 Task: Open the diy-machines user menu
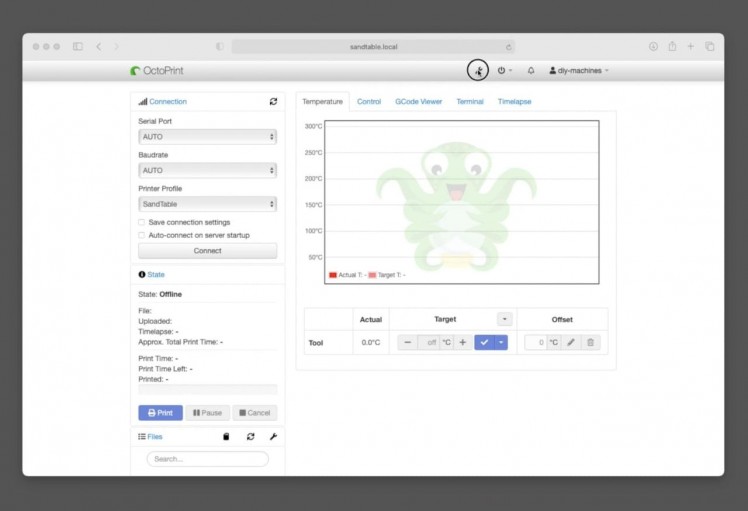point(579,71)
